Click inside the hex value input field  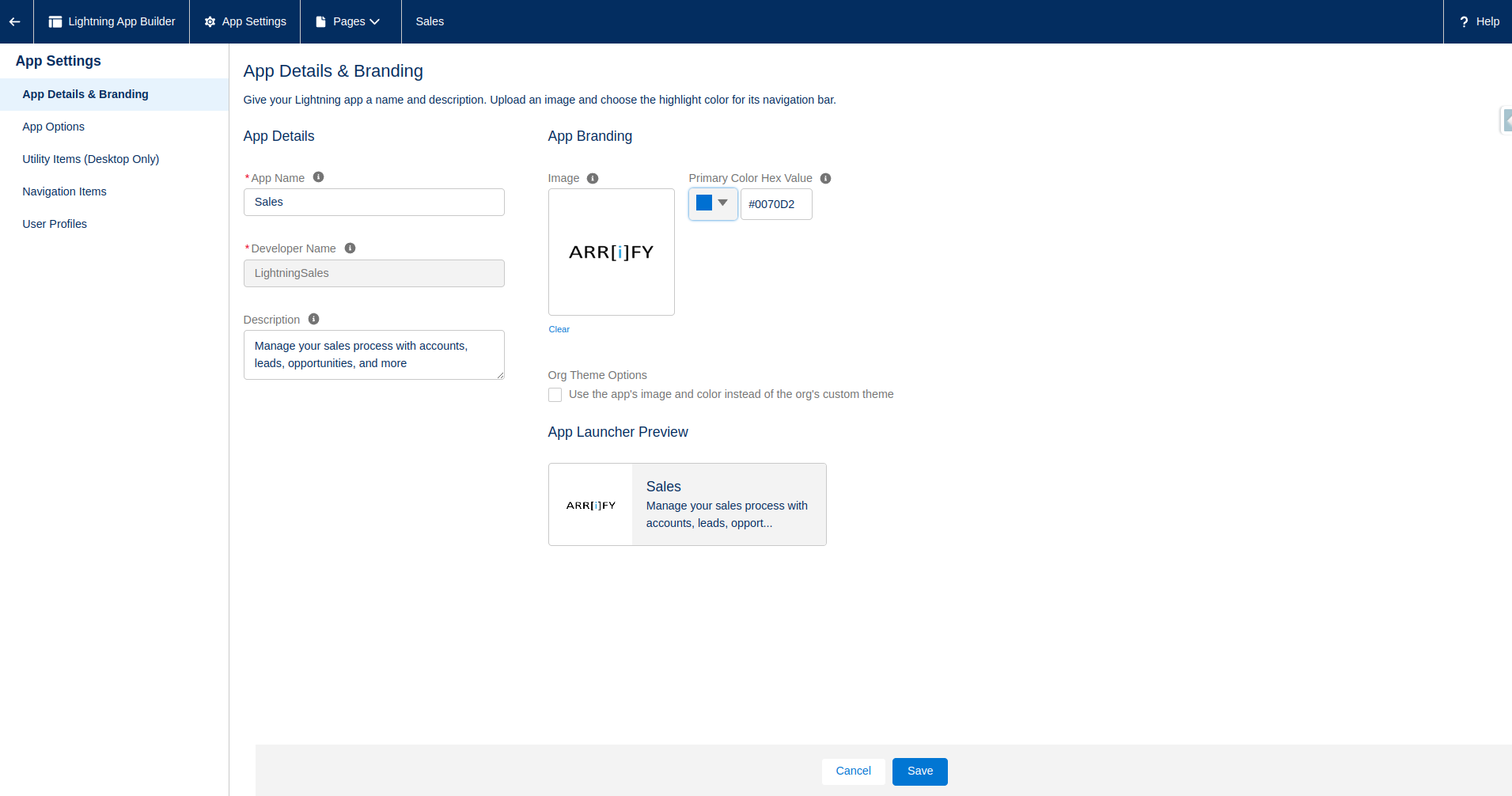coord(776,204)
